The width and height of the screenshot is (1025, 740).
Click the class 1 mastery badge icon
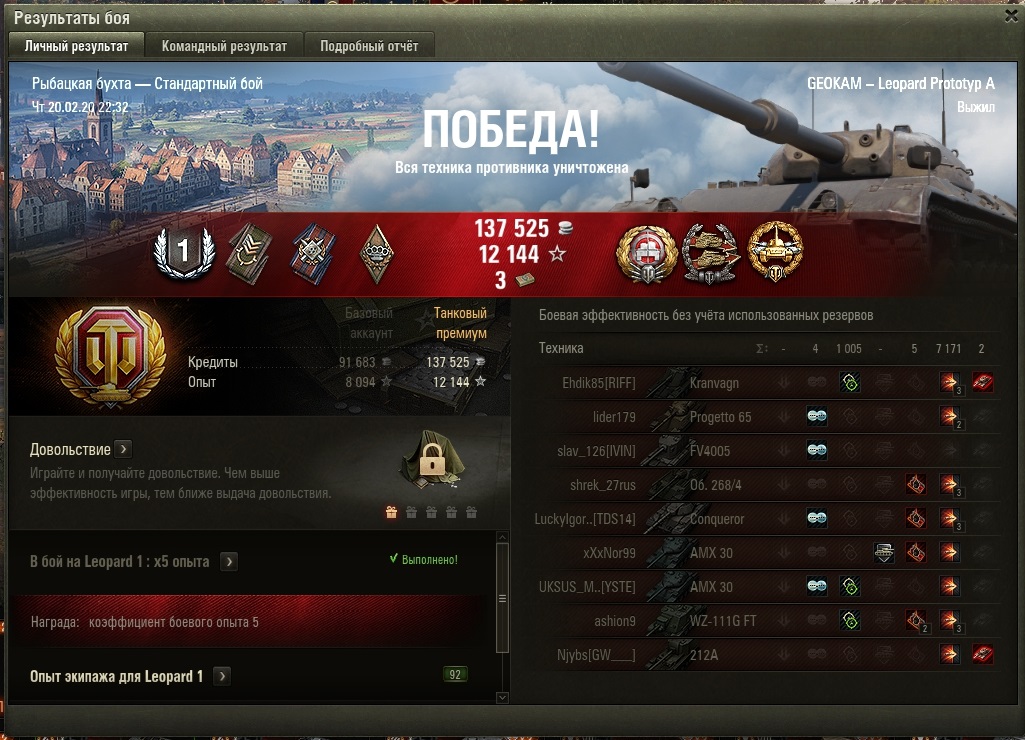(x=184, y=253)
